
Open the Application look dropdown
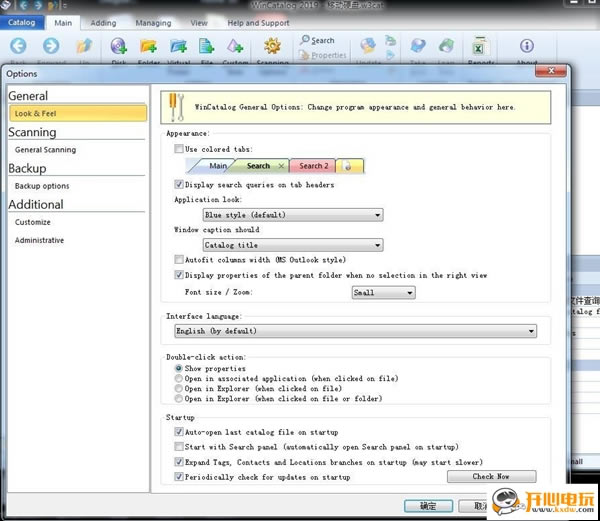(x=292, y=214)
